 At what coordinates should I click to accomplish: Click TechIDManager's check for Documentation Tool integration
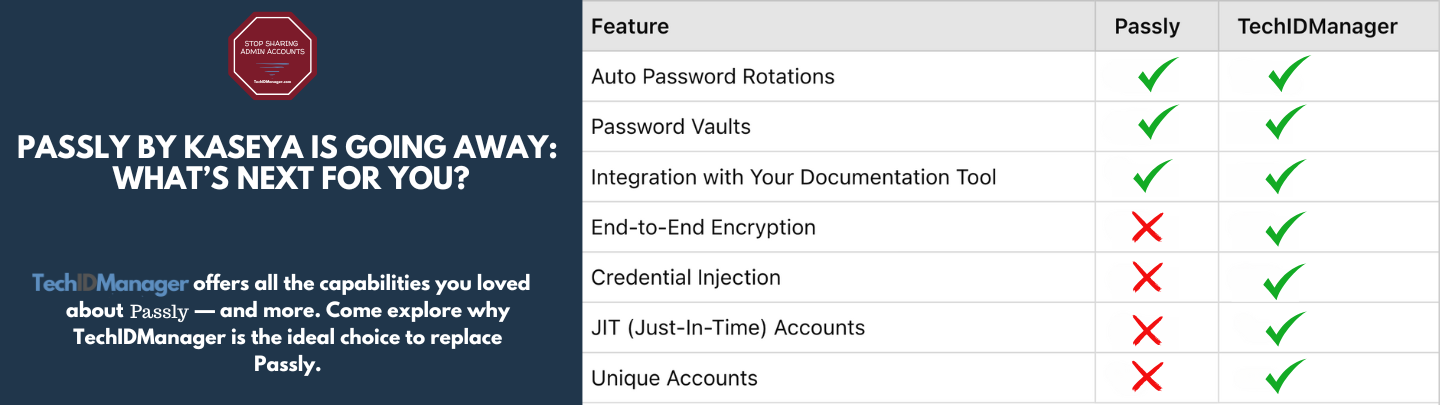pyautogui.click(x=1284, y=177)
